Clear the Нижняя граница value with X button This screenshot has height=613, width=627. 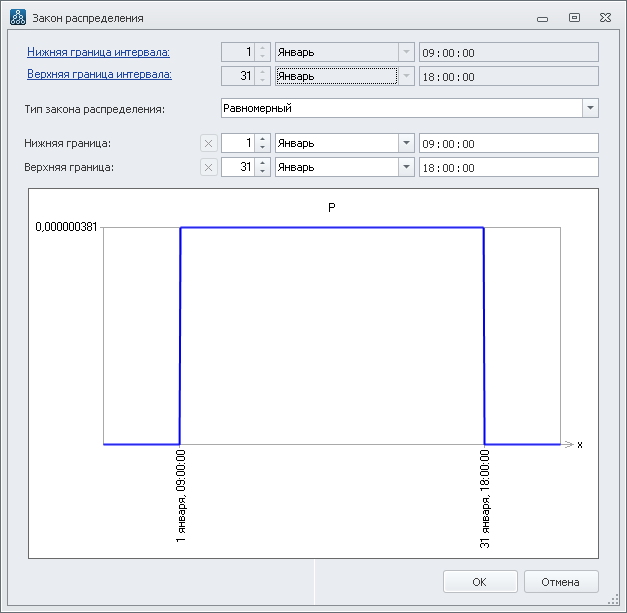(x=208, y=143)
